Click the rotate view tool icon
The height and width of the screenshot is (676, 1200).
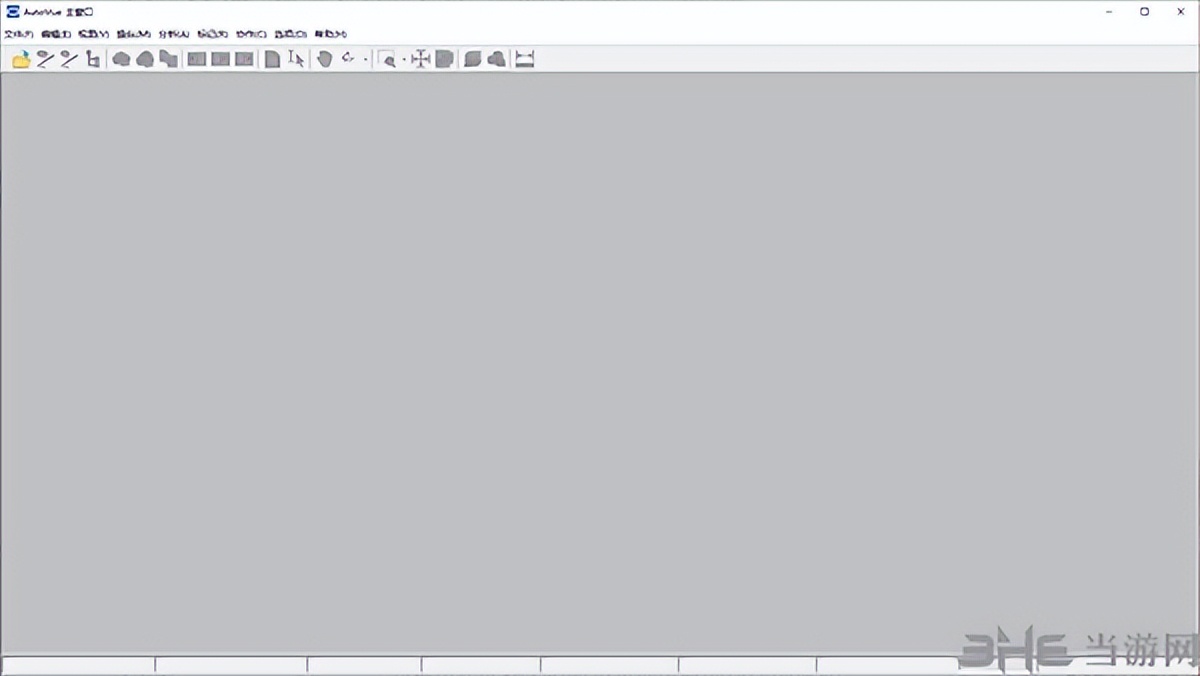coord(348,58)
